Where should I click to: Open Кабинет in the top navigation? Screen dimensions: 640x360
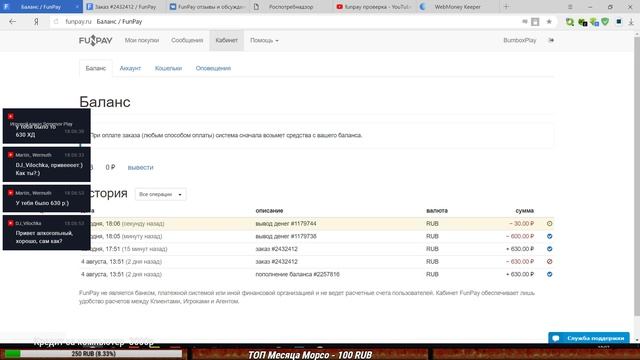(x=227, y=40)
